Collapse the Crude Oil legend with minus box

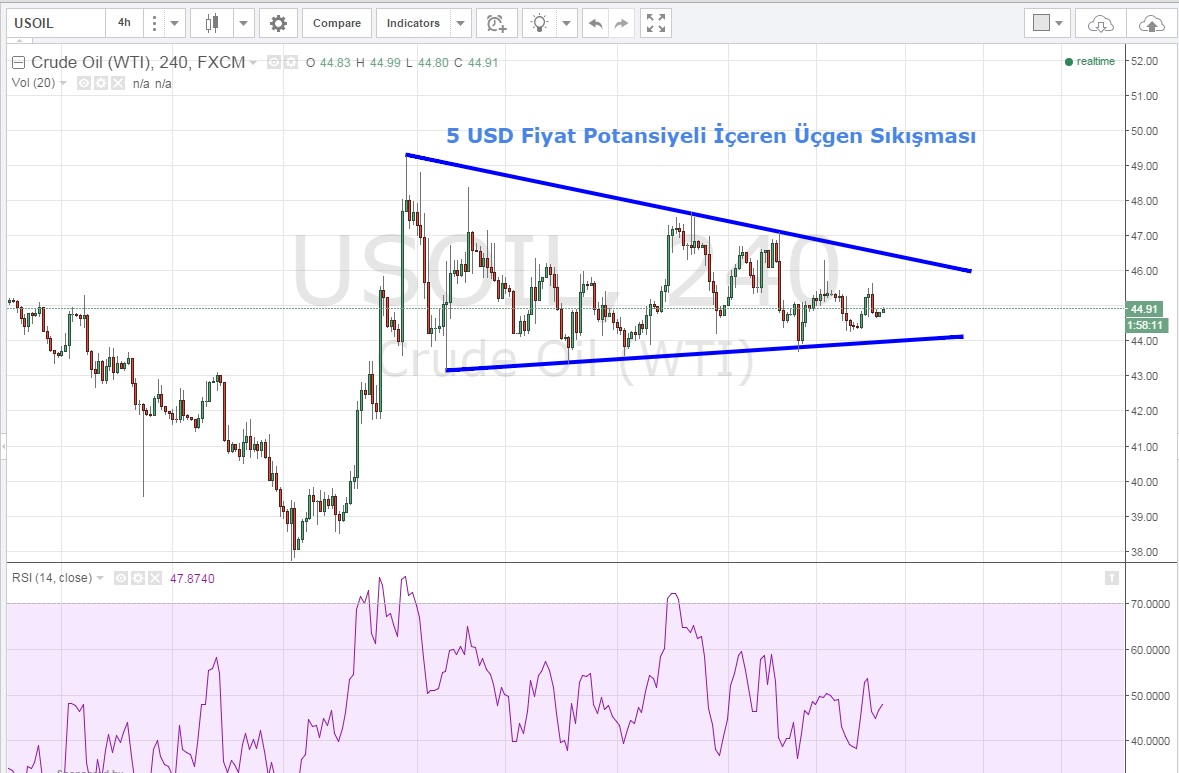click(17, 63)
